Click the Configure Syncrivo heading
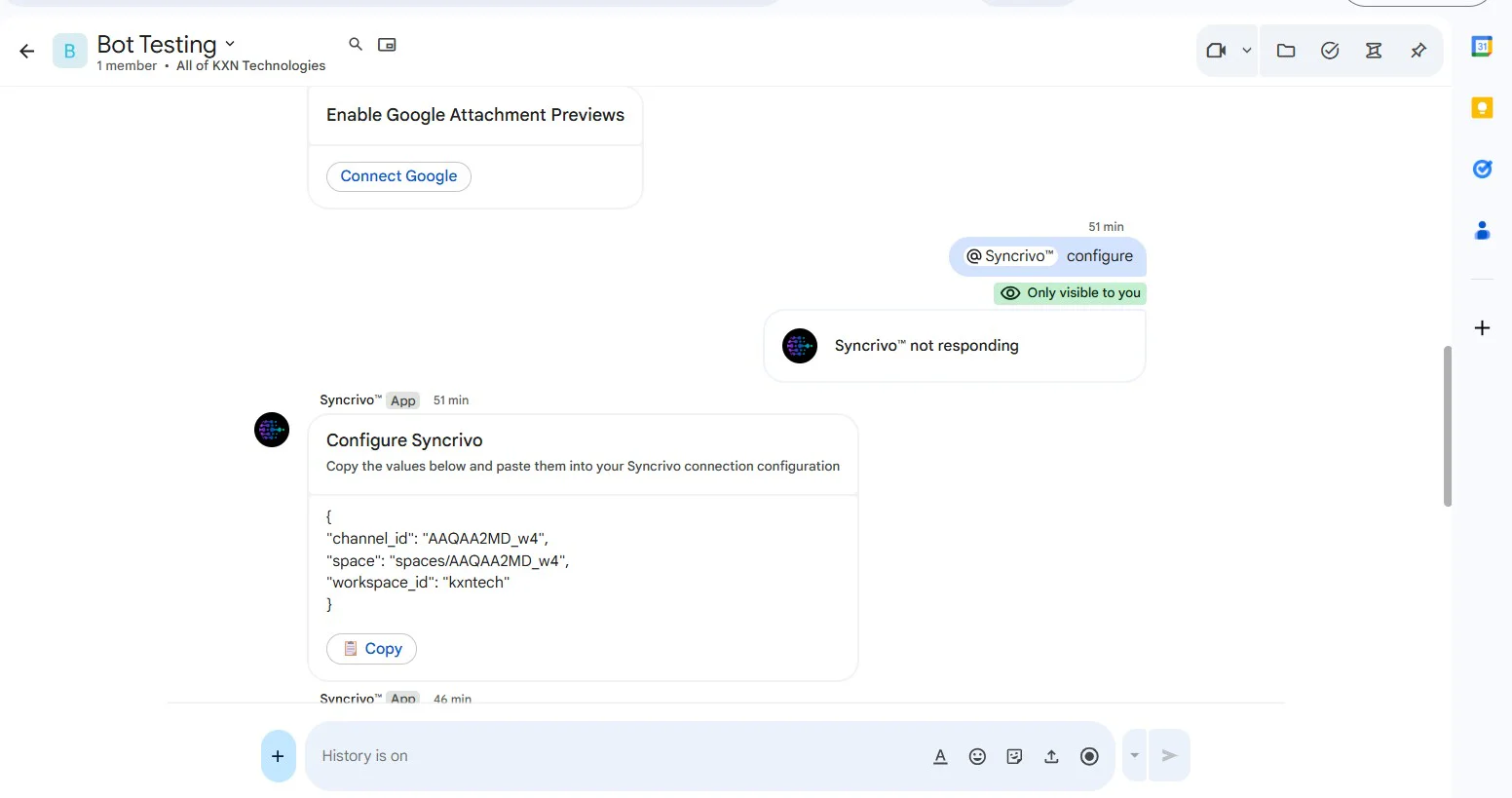Viewport: 1512px width, 798px height. click(404, 440)
